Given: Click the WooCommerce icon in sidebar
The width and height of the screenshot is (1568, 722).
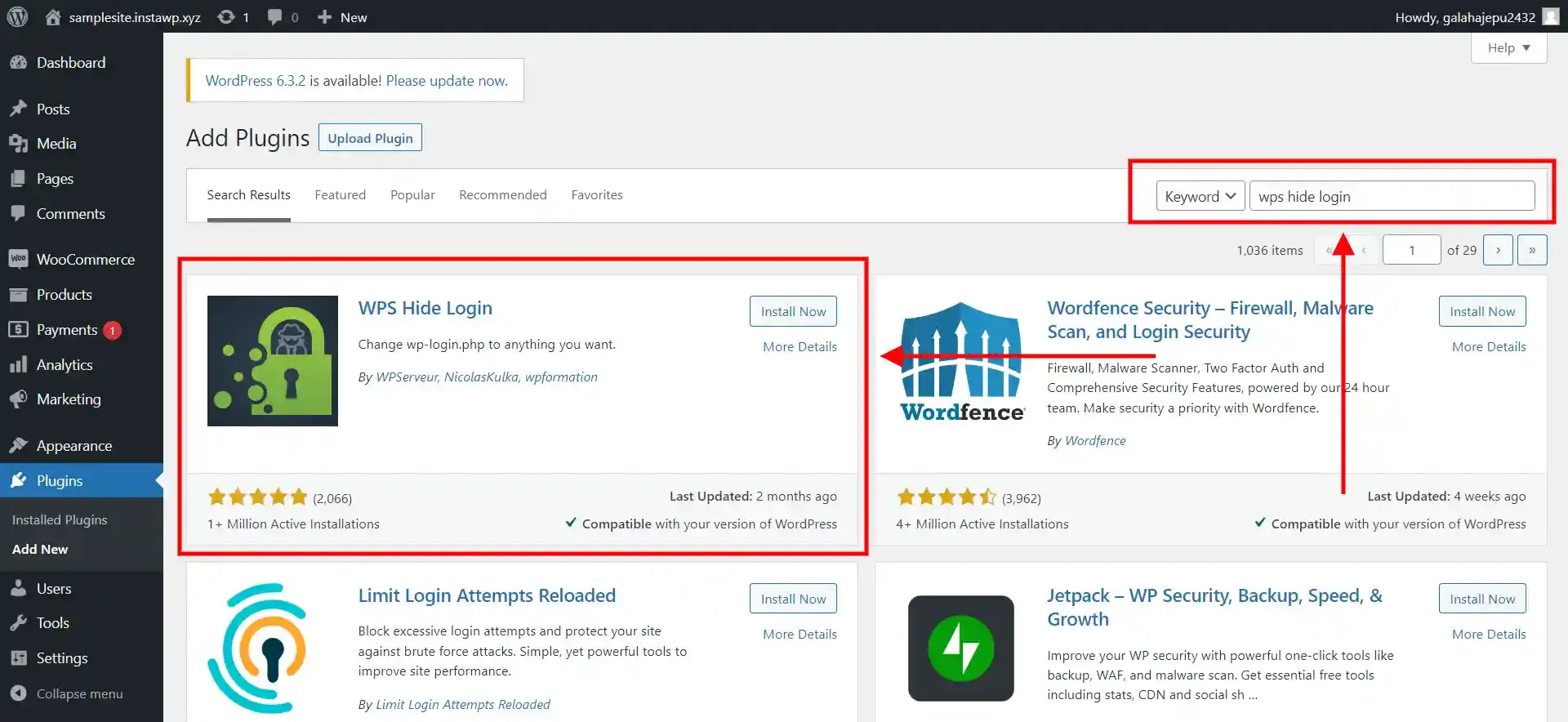Looking at the screenshot, I should coord(18,259).
